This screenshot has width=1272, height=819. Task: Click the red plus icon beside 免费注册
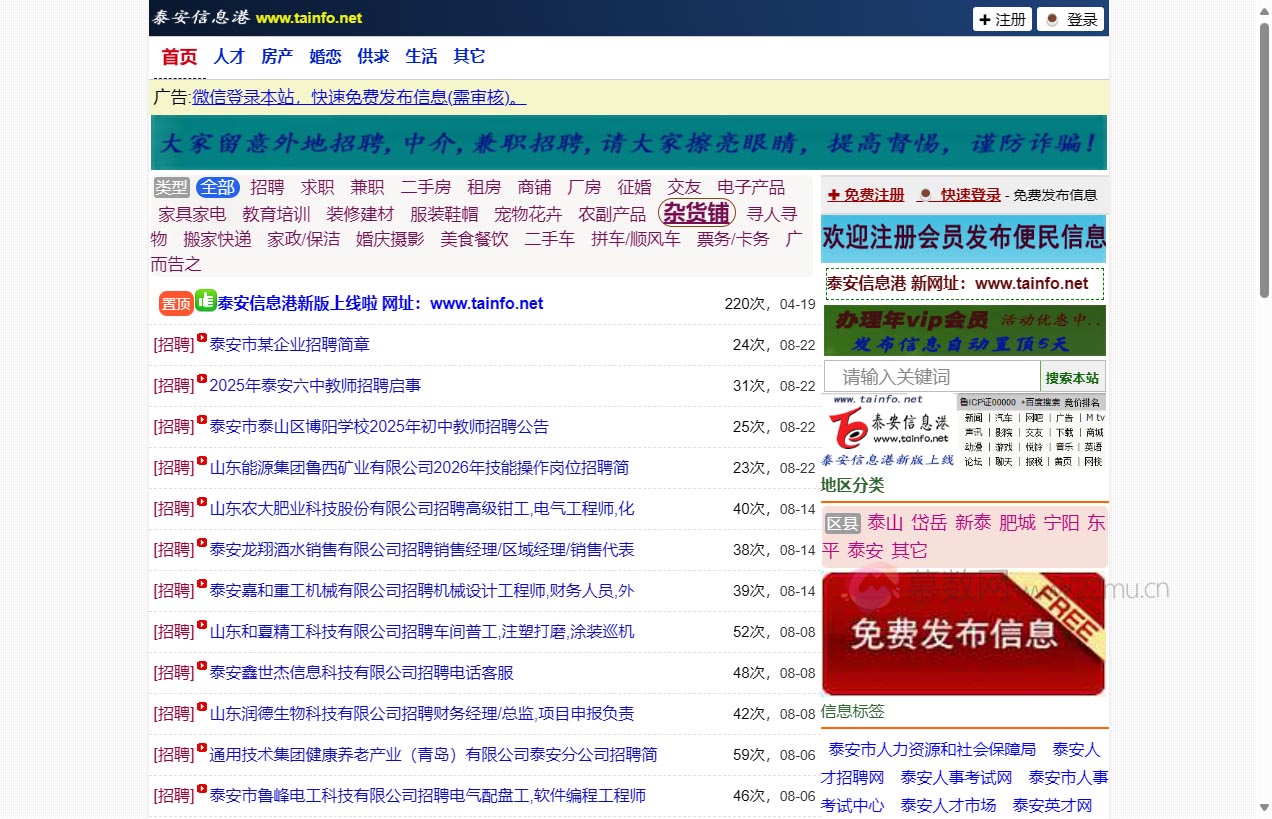832,193
